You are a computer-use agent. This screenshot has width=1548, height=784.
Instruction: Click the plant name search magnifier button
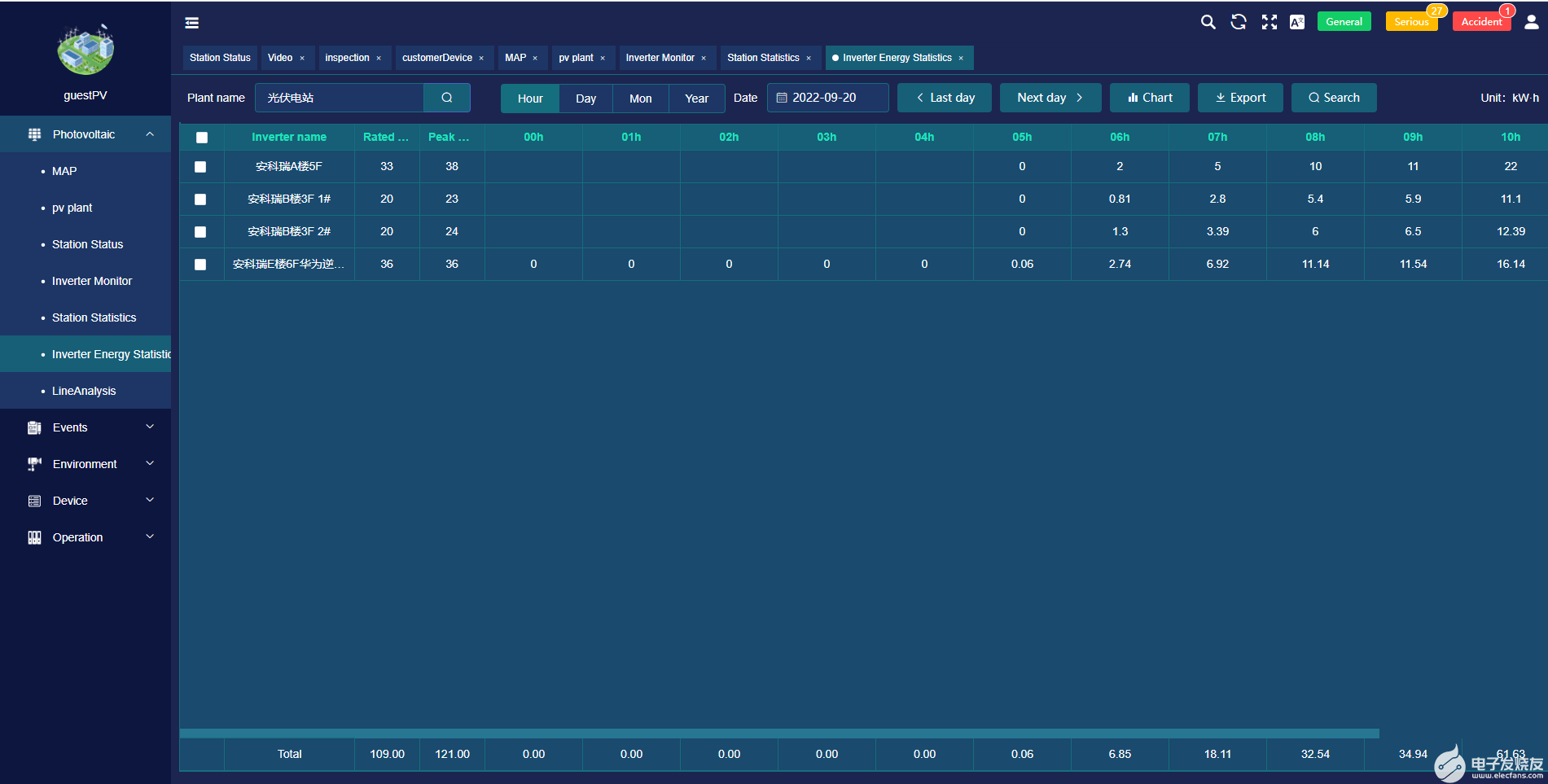[447, 98]
